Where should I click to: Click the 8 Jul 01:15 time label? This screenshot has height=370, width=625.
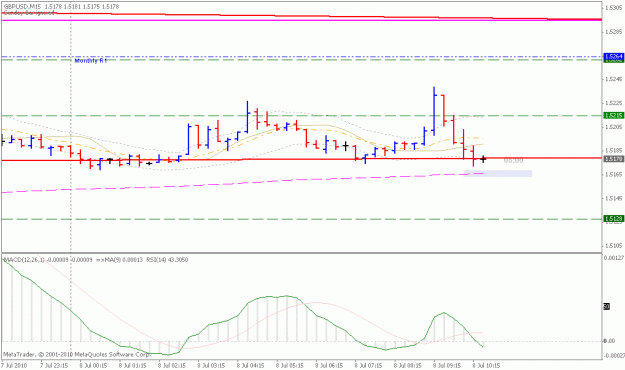[x=133, y=365]
